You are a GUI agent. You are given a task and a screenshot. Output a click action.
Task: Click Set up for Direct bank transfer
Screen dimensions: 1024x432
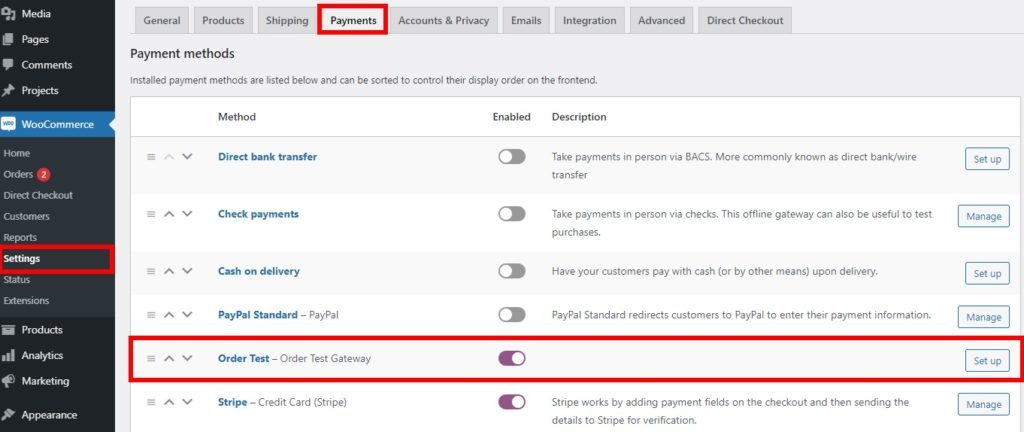tap(987, 159)
